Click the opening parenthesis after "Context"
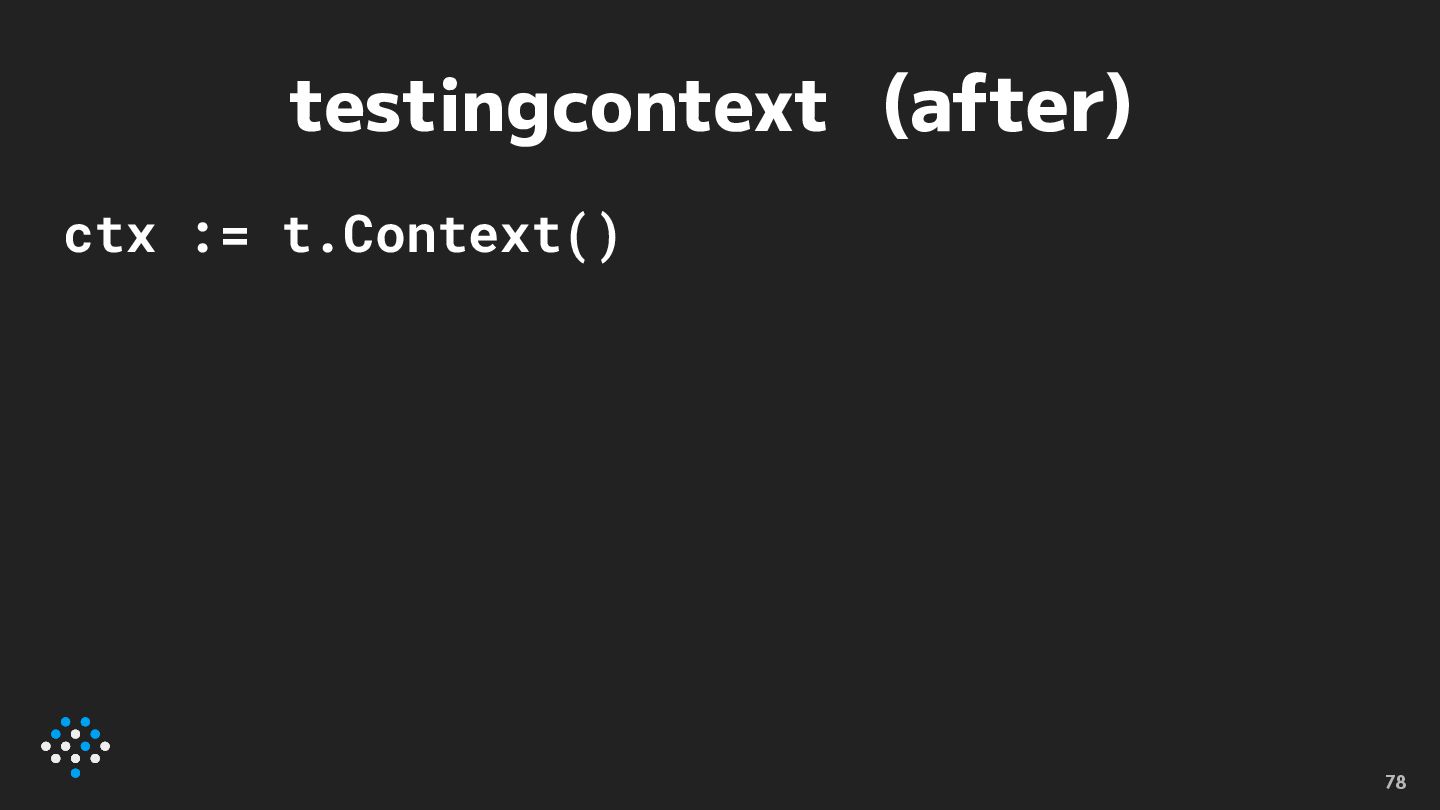Viewport: 1440px width, 810px height. pos(578,237)
